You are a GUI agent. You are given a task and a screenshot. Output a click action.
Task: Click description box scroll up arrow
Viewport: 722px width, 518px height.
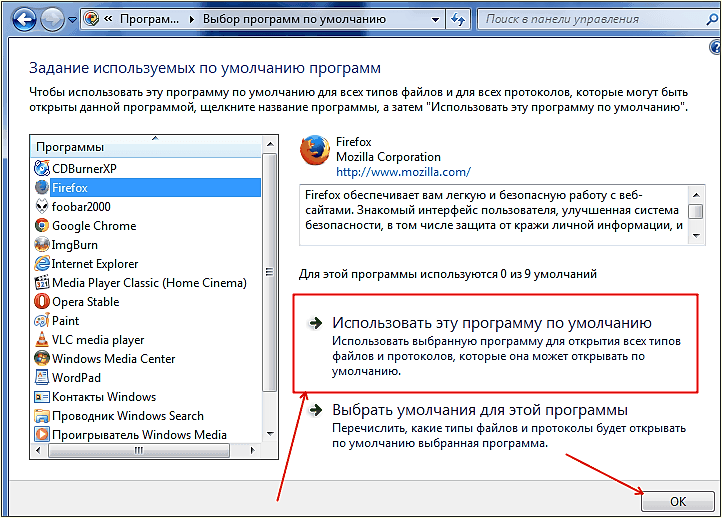click(696, 195)
